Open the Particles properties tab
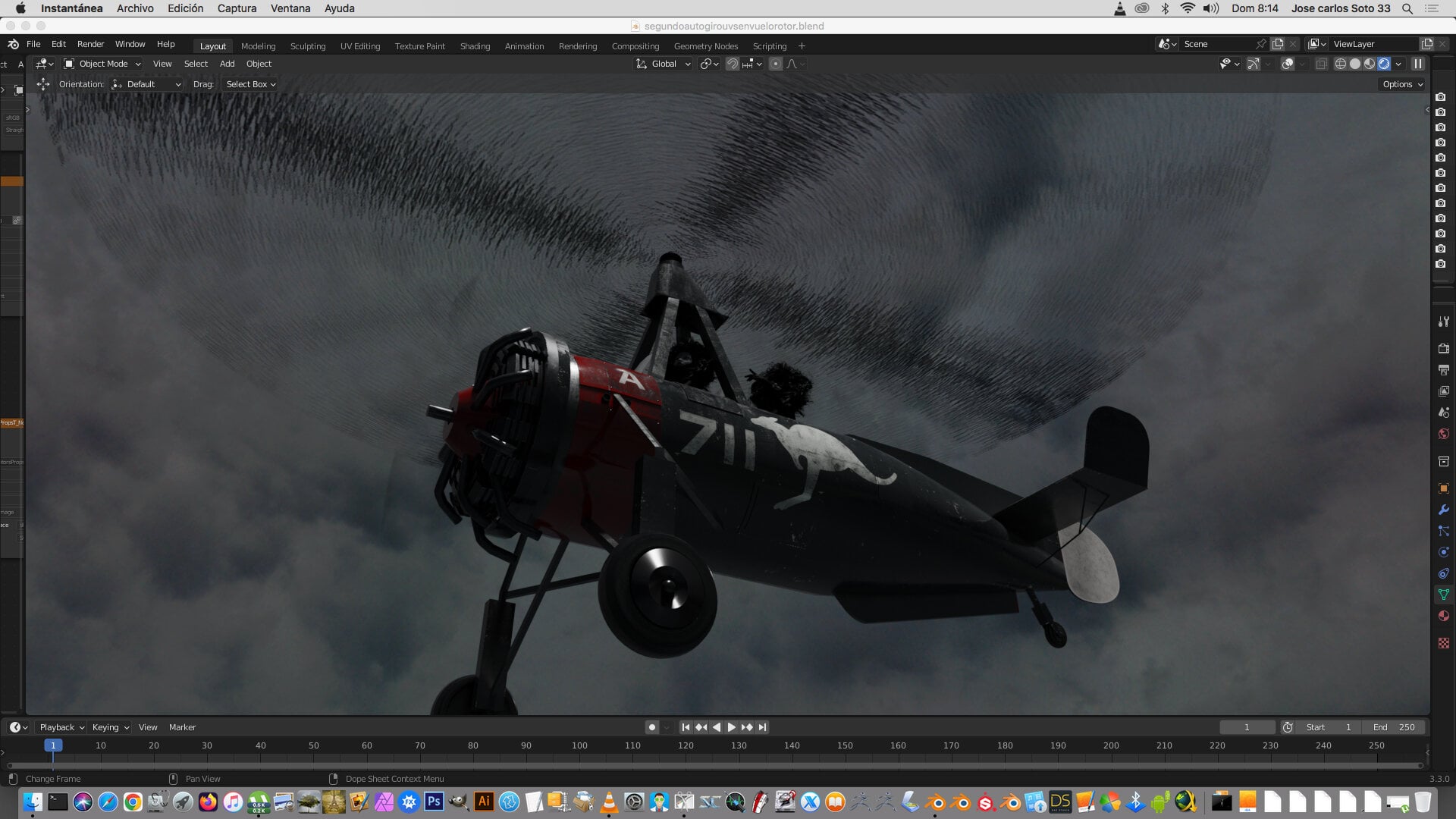This screenshot has height=819, width=1456. (1443, 531)
